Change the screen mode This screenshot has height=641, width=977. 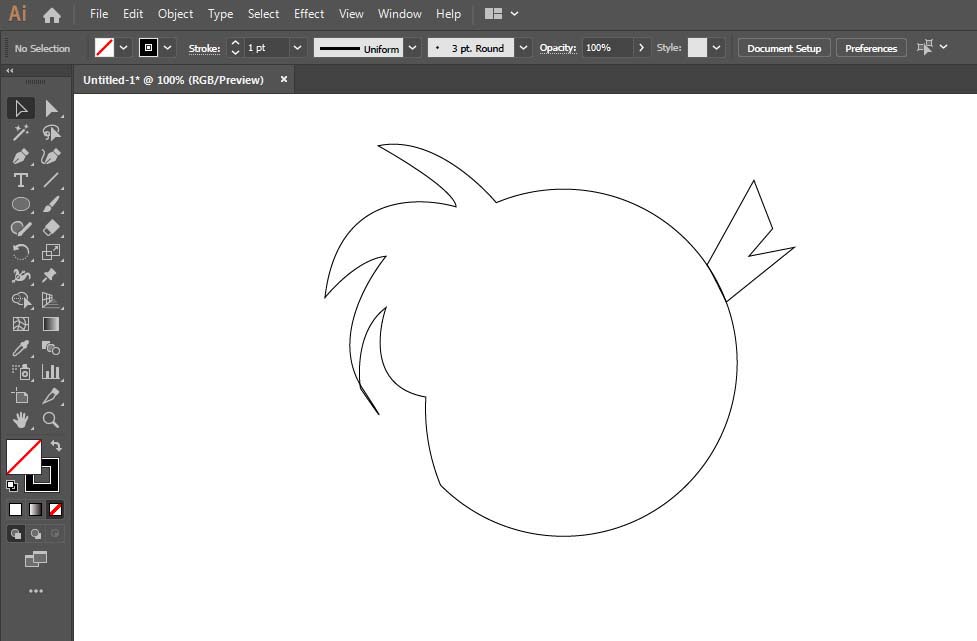36,559
